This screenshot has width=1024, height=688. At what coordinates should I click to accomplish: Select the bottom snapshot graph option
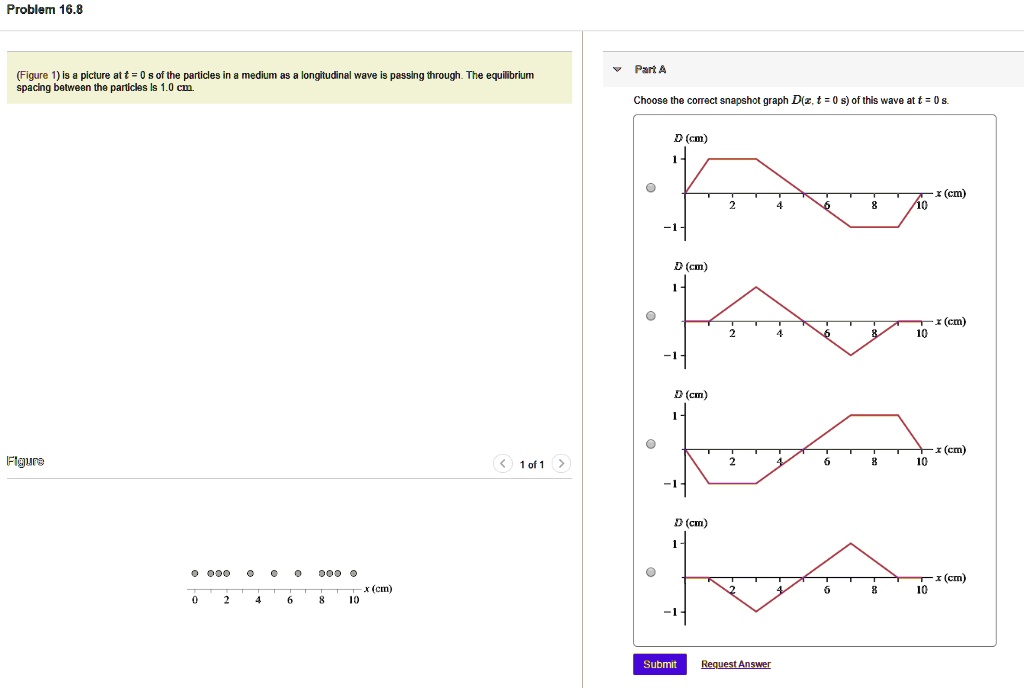click(651, 571)
